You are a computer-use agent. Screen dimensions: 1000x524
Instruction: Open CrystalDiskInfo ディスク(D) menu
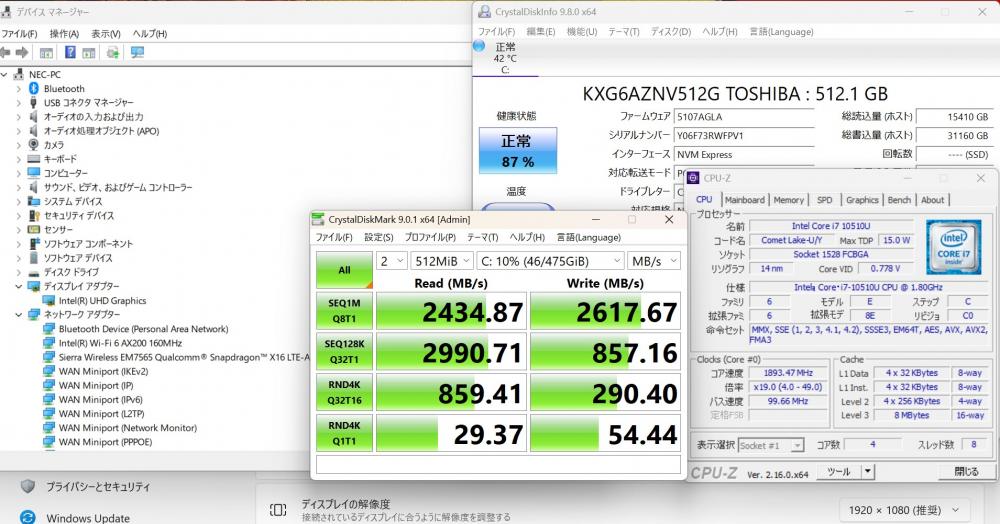click(670, 31)
